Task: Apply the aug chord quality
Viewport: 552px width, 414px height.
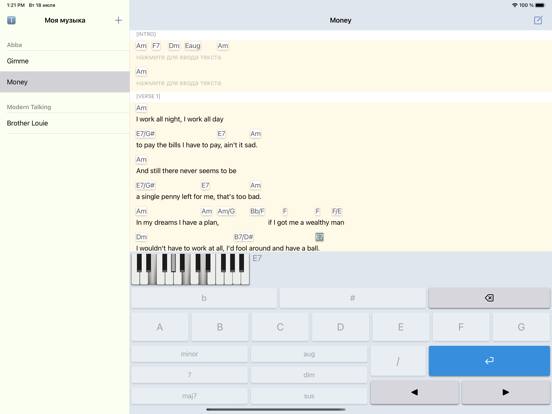Action: (309, 354)
